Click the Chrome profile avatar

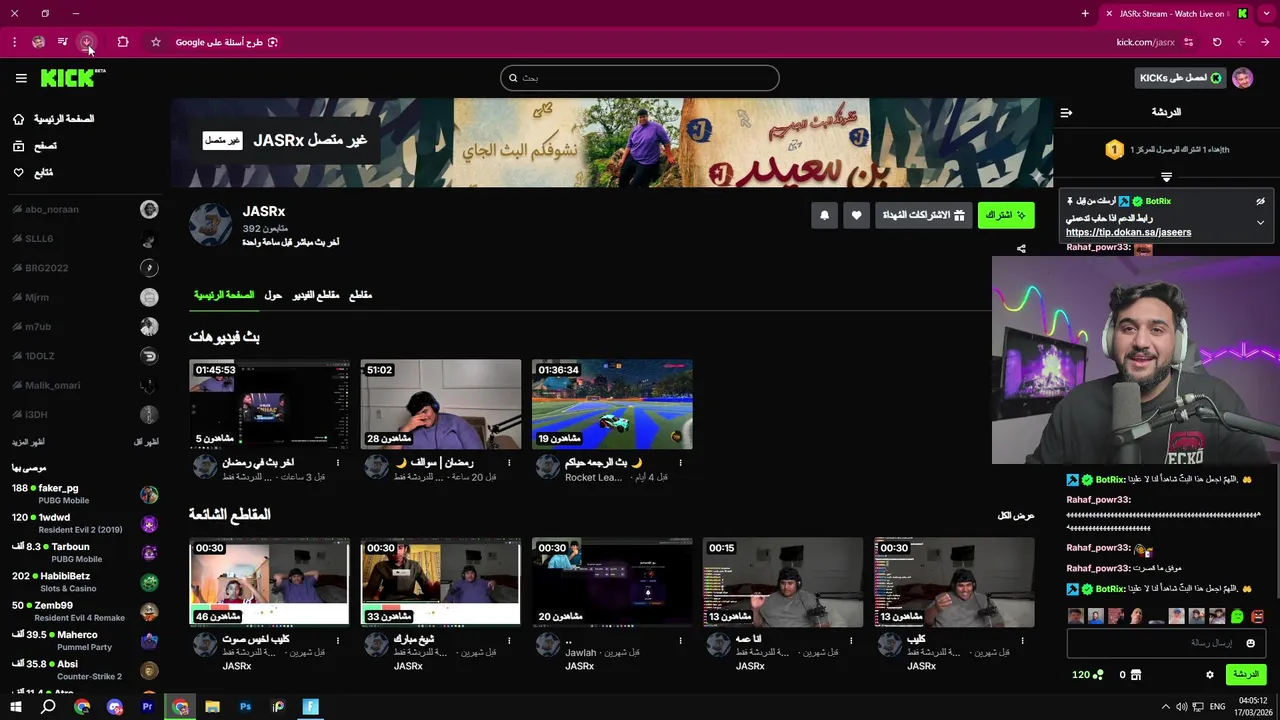[38, 42]
